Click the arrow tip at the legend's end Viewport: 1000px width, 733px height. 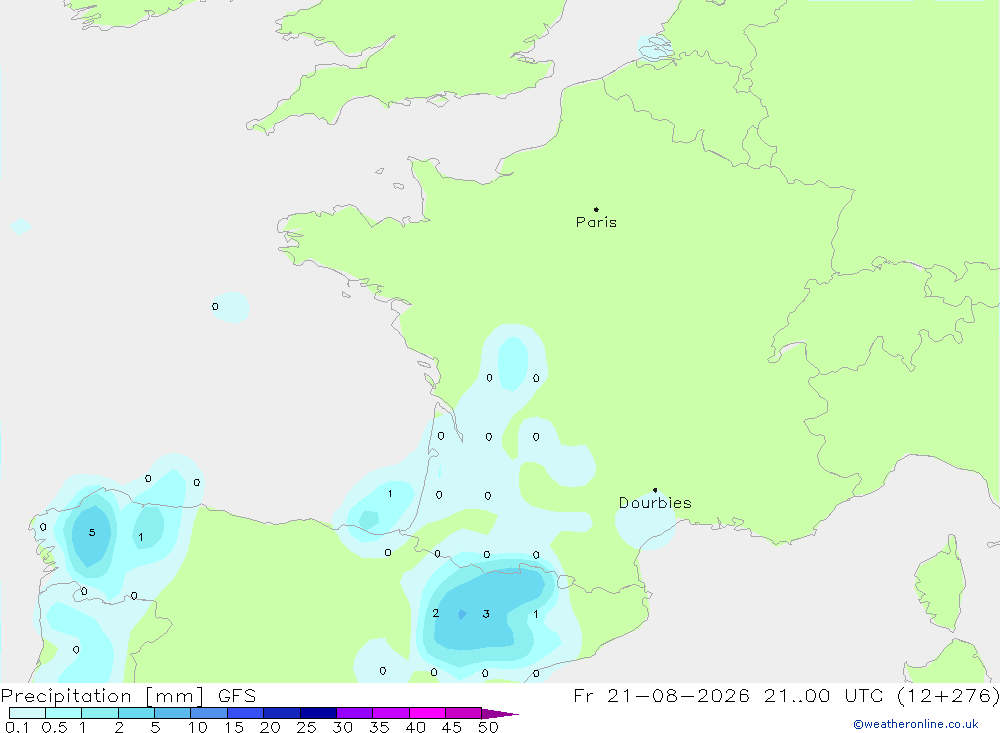[x=501, y=714]
